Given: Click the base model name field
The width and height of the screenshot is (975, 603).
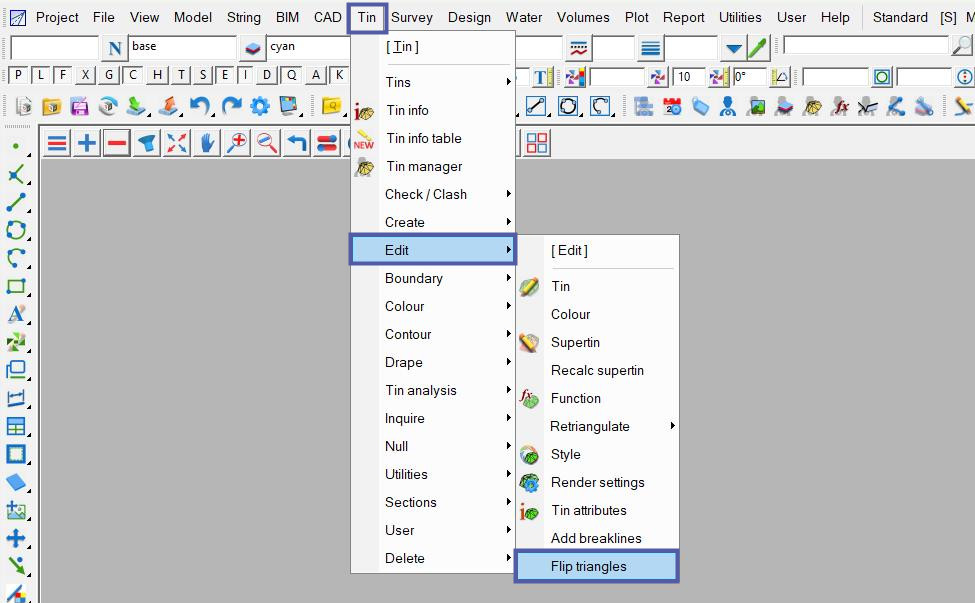Looking at the screenshot, I should tap(182, 47).
